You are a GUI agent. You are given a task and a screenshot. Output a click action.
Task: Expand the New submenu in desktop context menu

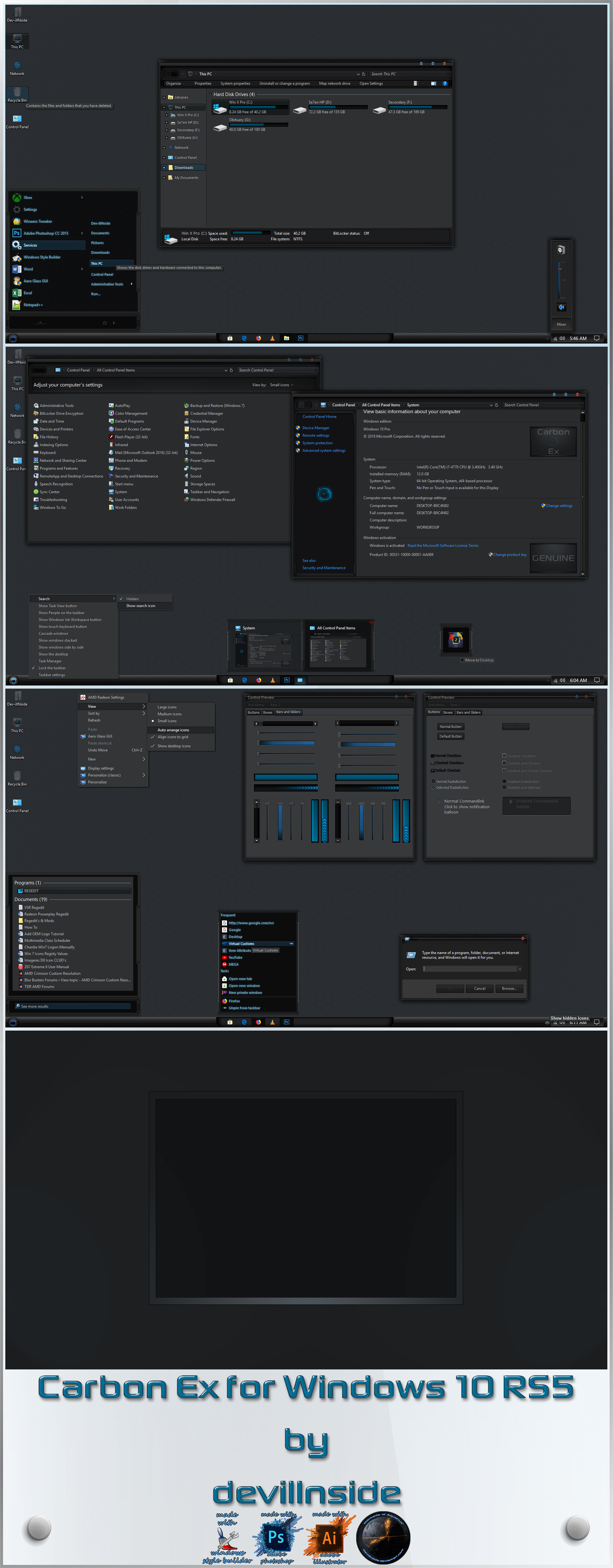click(x=113, y=759)
